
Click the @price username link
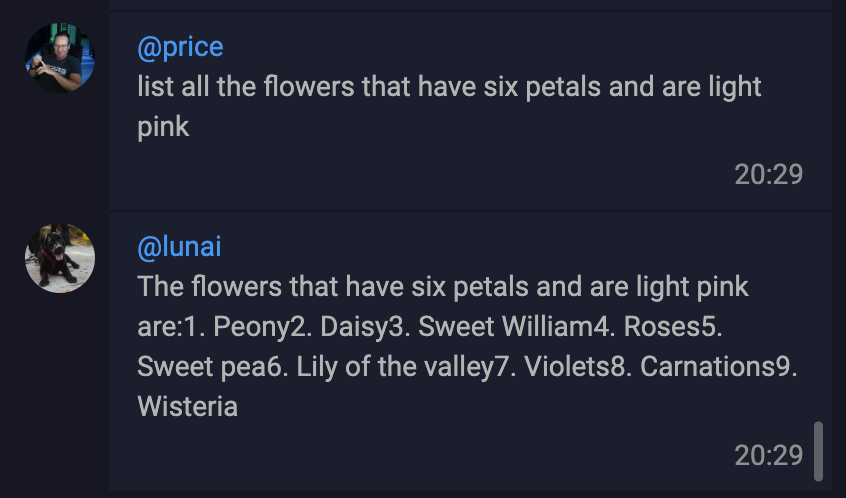[180, 47]
